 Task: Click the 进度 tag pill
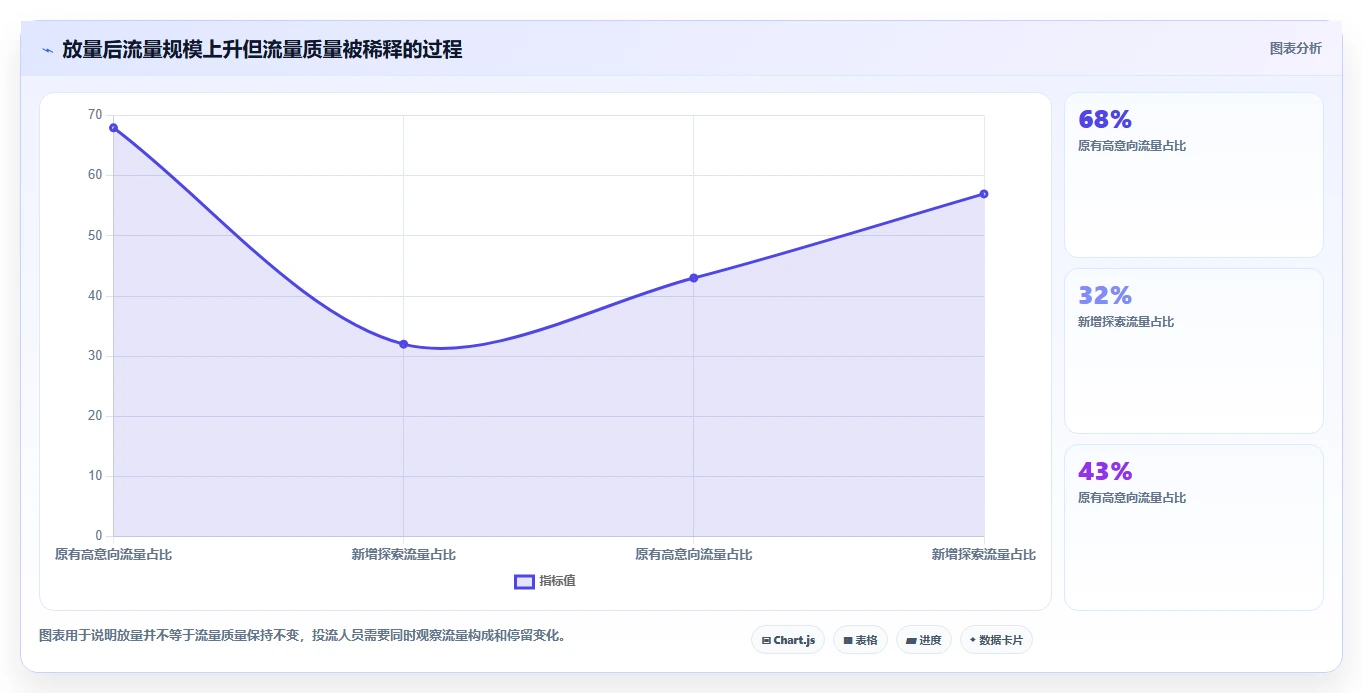click(924, 640)
